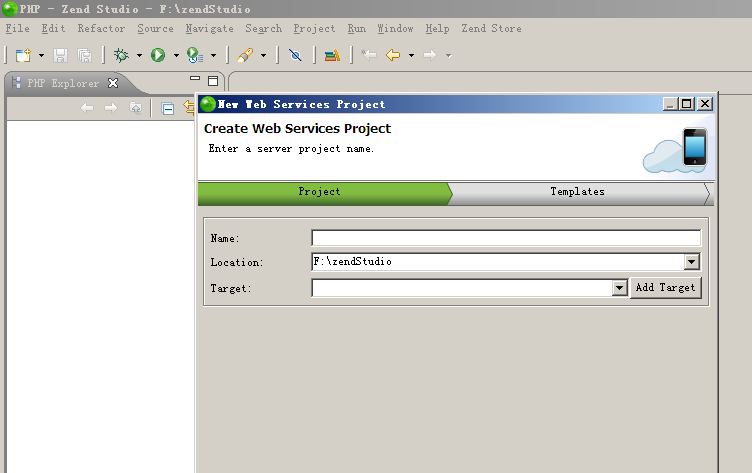Open the Search menu
The height and width of the screenshot is (473, 752).
pyautogui.click(x=264, y=29)
